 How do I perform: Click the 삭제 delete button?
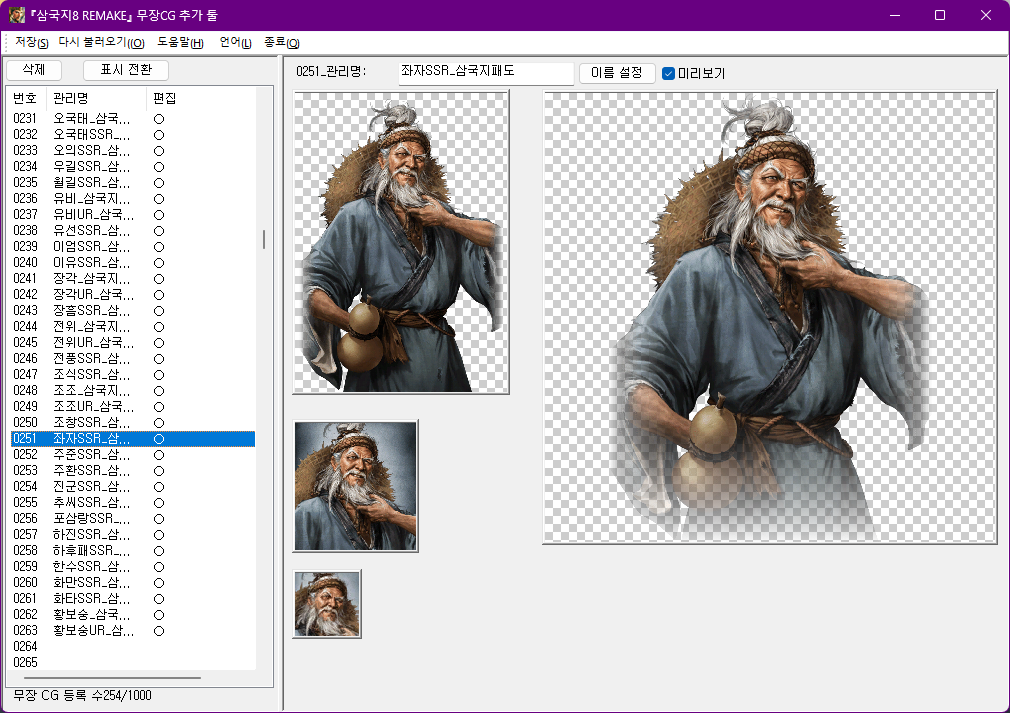pos(33,70)
